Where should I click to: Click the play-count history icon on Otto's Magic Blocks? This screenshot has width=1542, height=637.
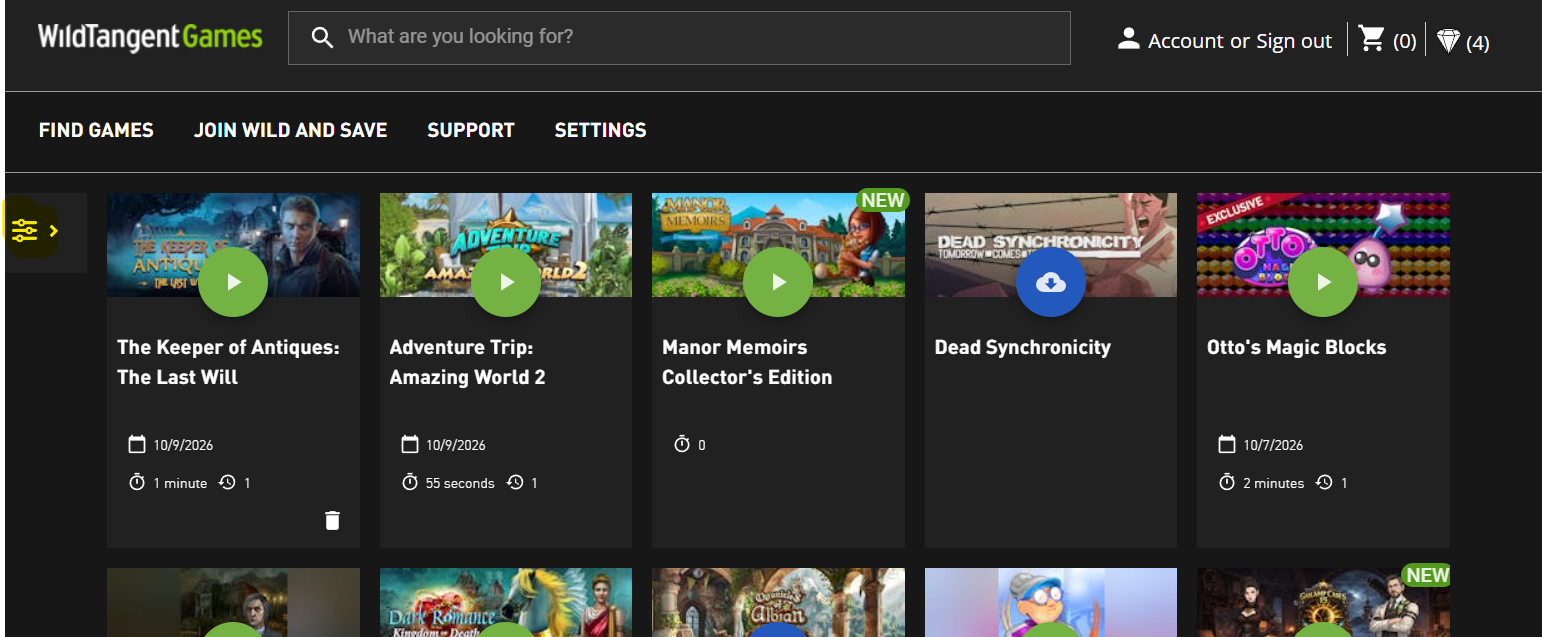[x=1324, y=482]
